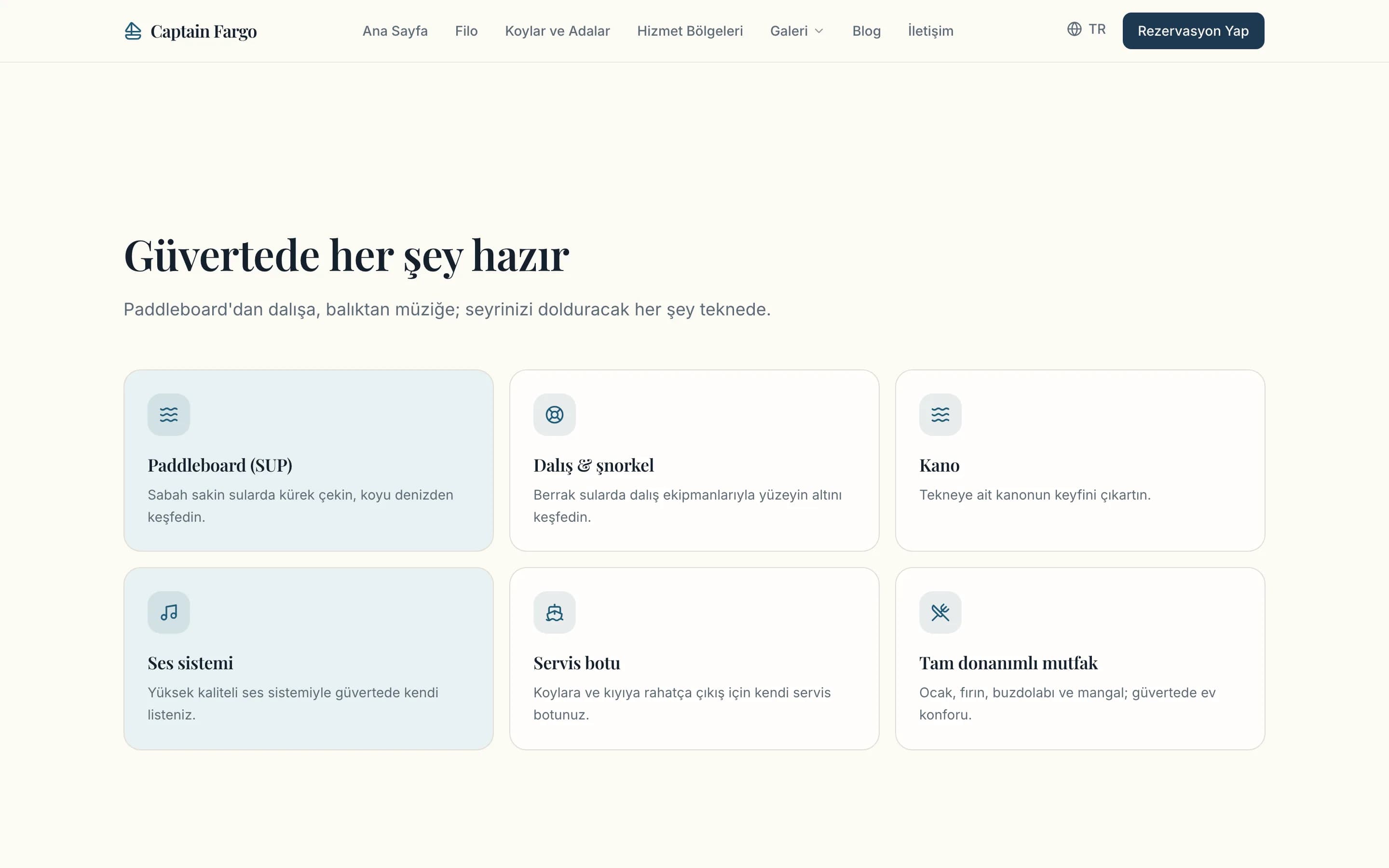This screenshot has height=868, width=1389.
Task: Select the Ses sistemi card title
Action: (190, 663)
